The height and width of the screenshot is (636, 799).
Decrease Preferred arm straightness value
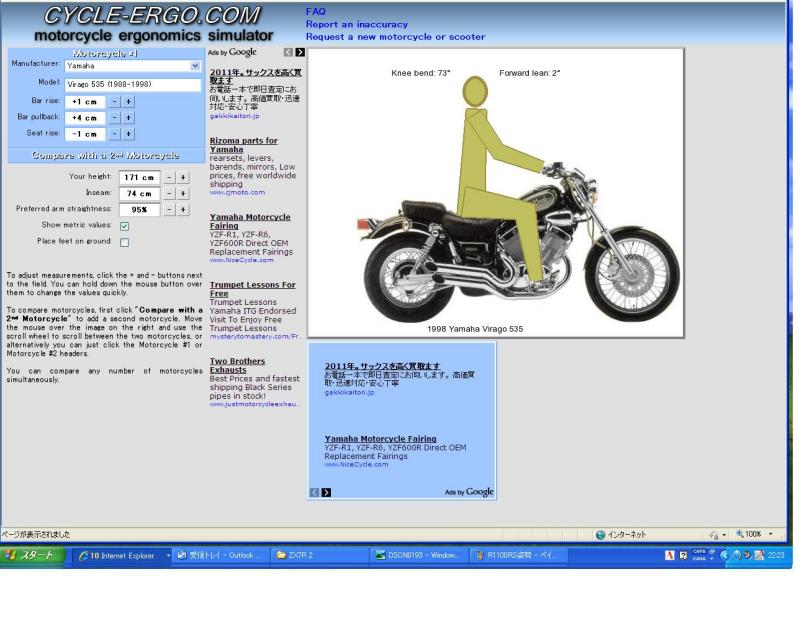[168, 209]
